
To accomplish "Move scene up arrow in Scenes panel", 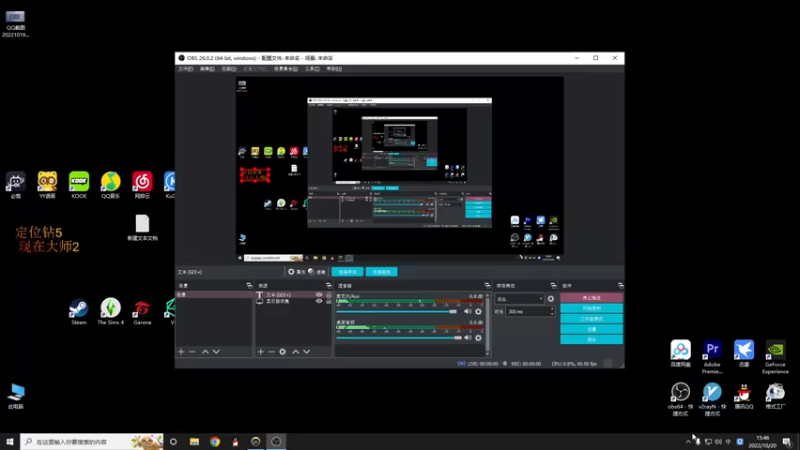I will tap(205, 352).
